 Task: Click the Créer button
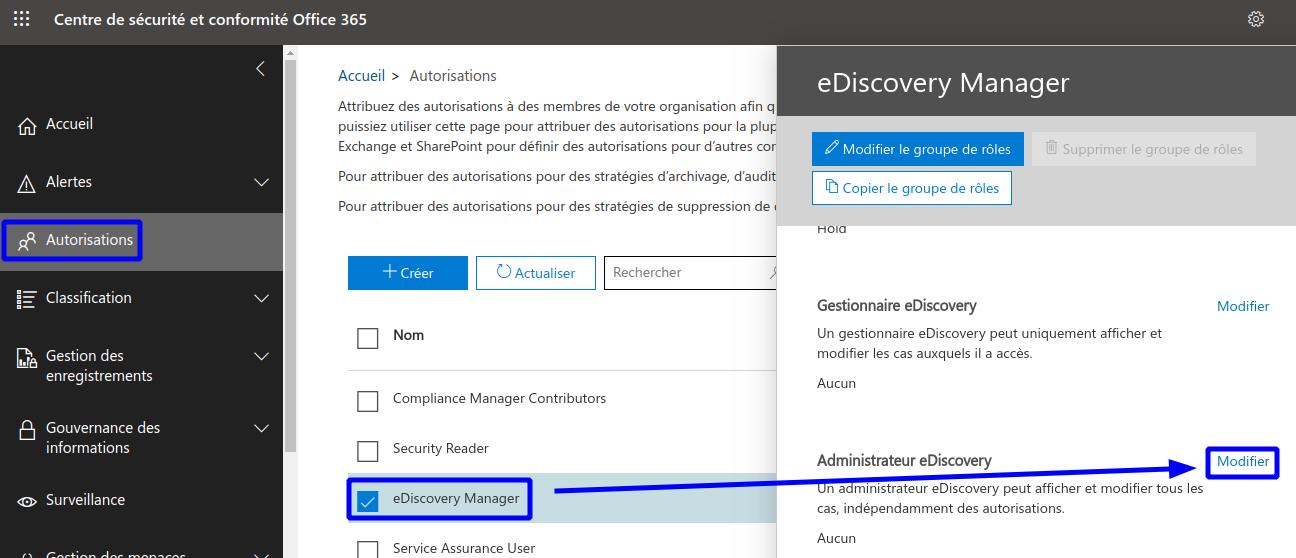click(x=408, y=273)
